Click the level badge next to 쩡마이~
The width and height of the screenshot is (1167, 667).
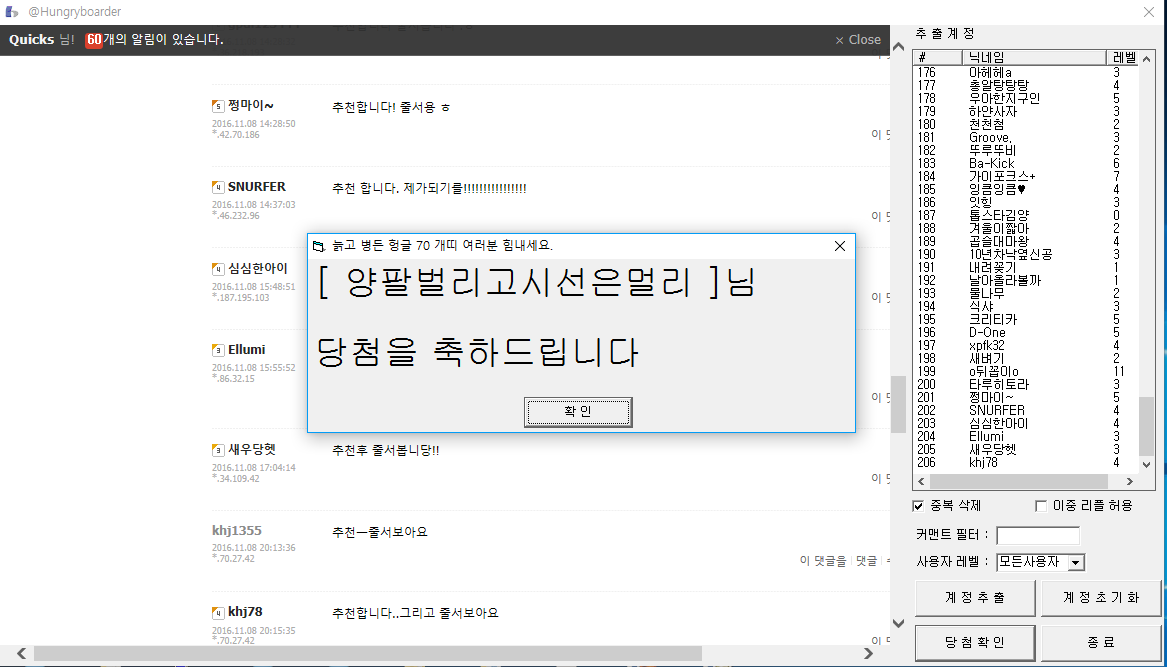[218, 106]
